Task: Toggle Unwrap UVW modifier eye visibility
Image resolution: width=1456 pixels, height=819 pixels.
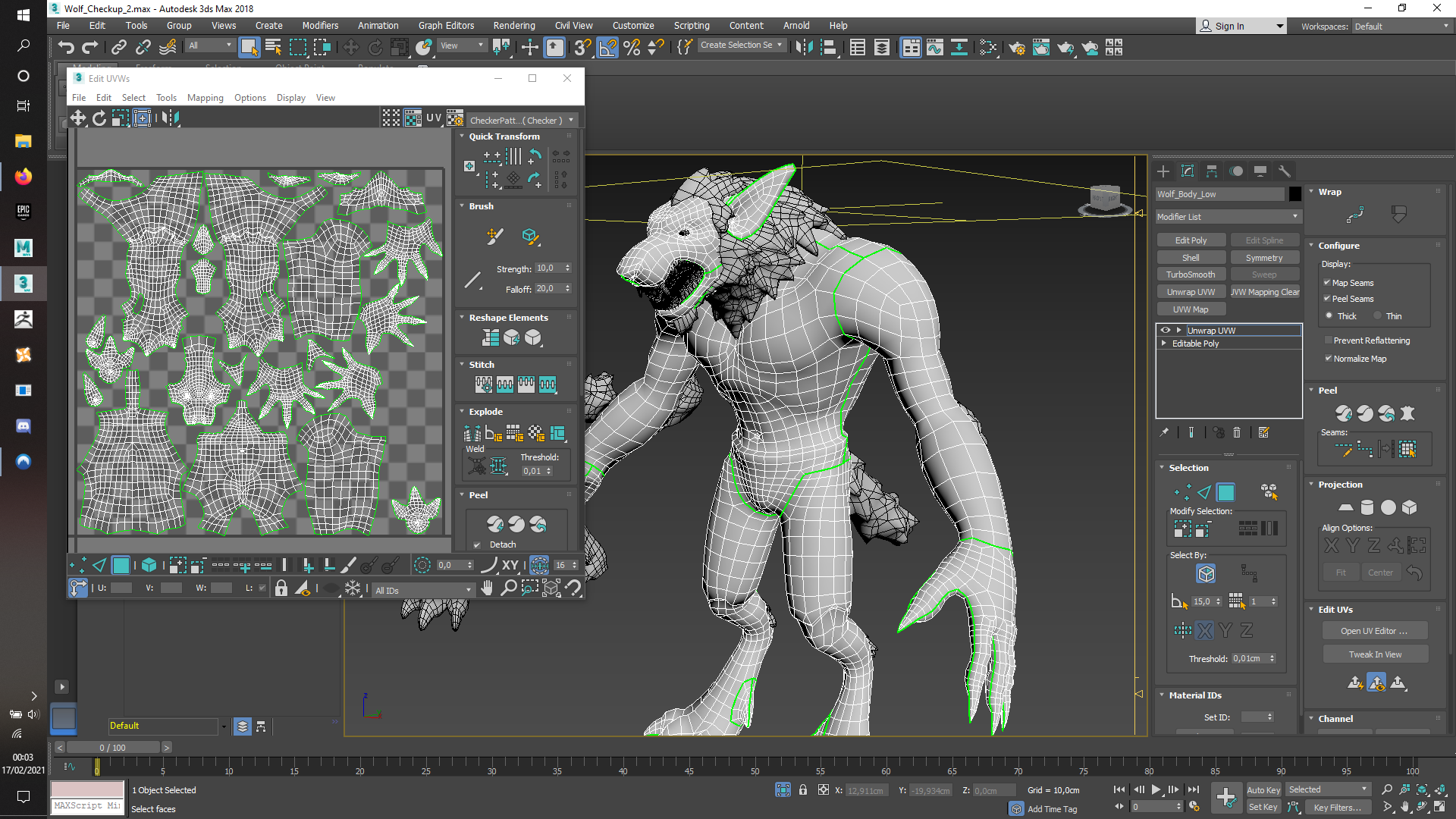Action: pos(1165,331)
